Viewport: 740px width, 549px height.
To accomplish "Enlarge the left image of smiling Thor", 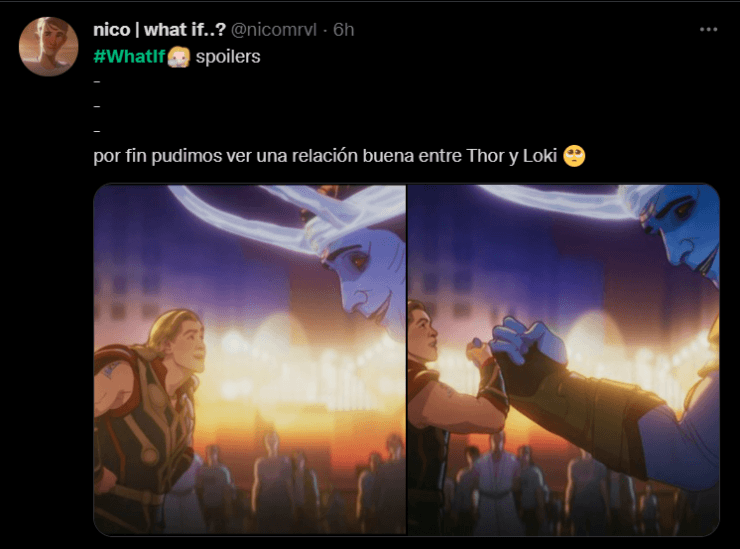I will tap(250, 360).
